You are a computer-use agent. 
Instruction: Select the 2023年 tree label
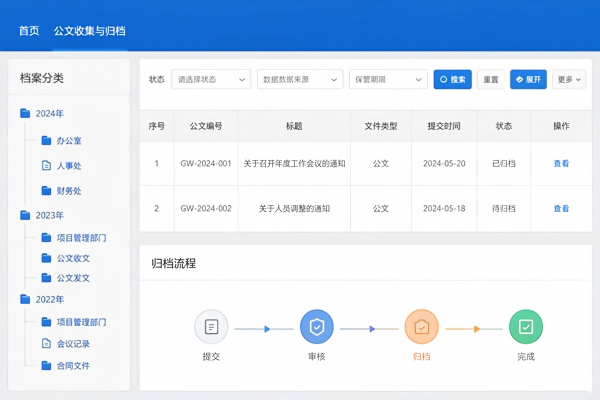click(x=50, y=216)
